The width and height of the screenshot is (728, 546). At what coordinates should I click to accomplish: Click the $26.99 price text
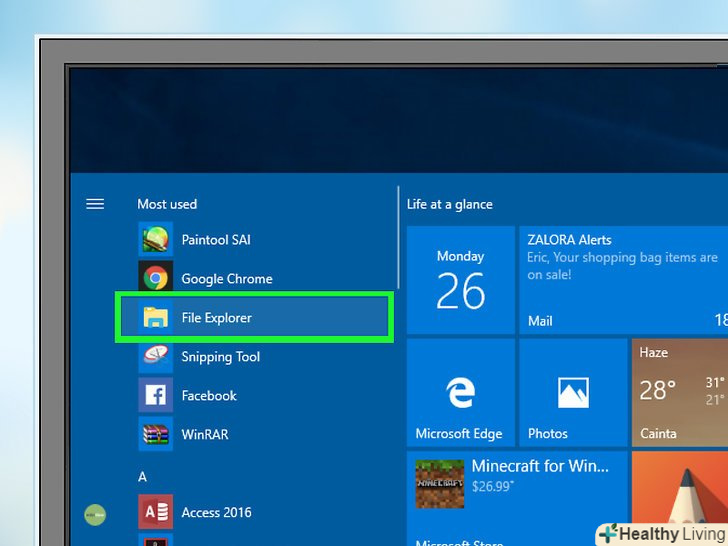pyautogui.click(x=493, y=486)
